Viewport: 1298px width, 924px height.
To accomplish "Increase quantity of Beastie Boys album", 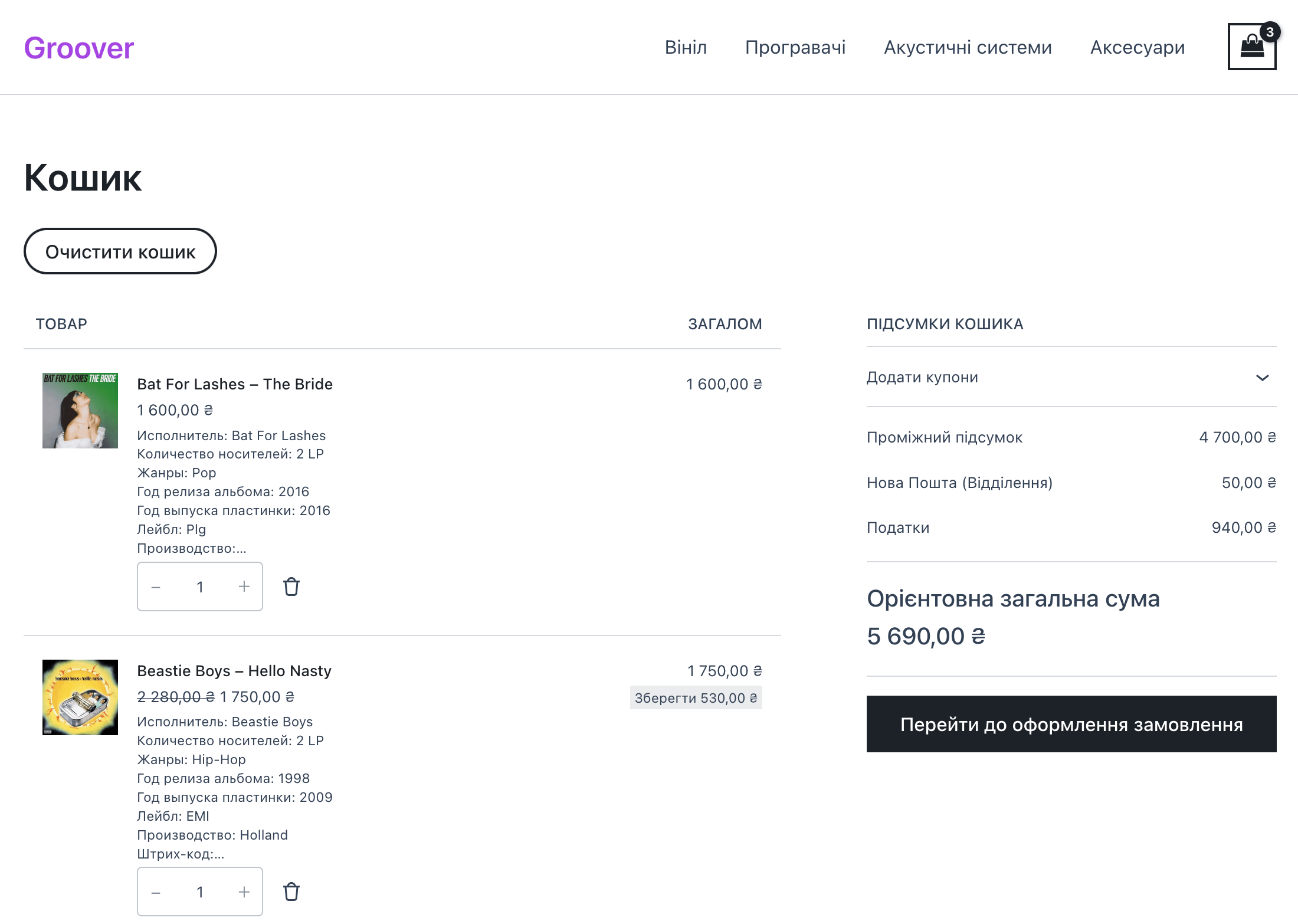I will pyautogui.click(x=244, y=892).
